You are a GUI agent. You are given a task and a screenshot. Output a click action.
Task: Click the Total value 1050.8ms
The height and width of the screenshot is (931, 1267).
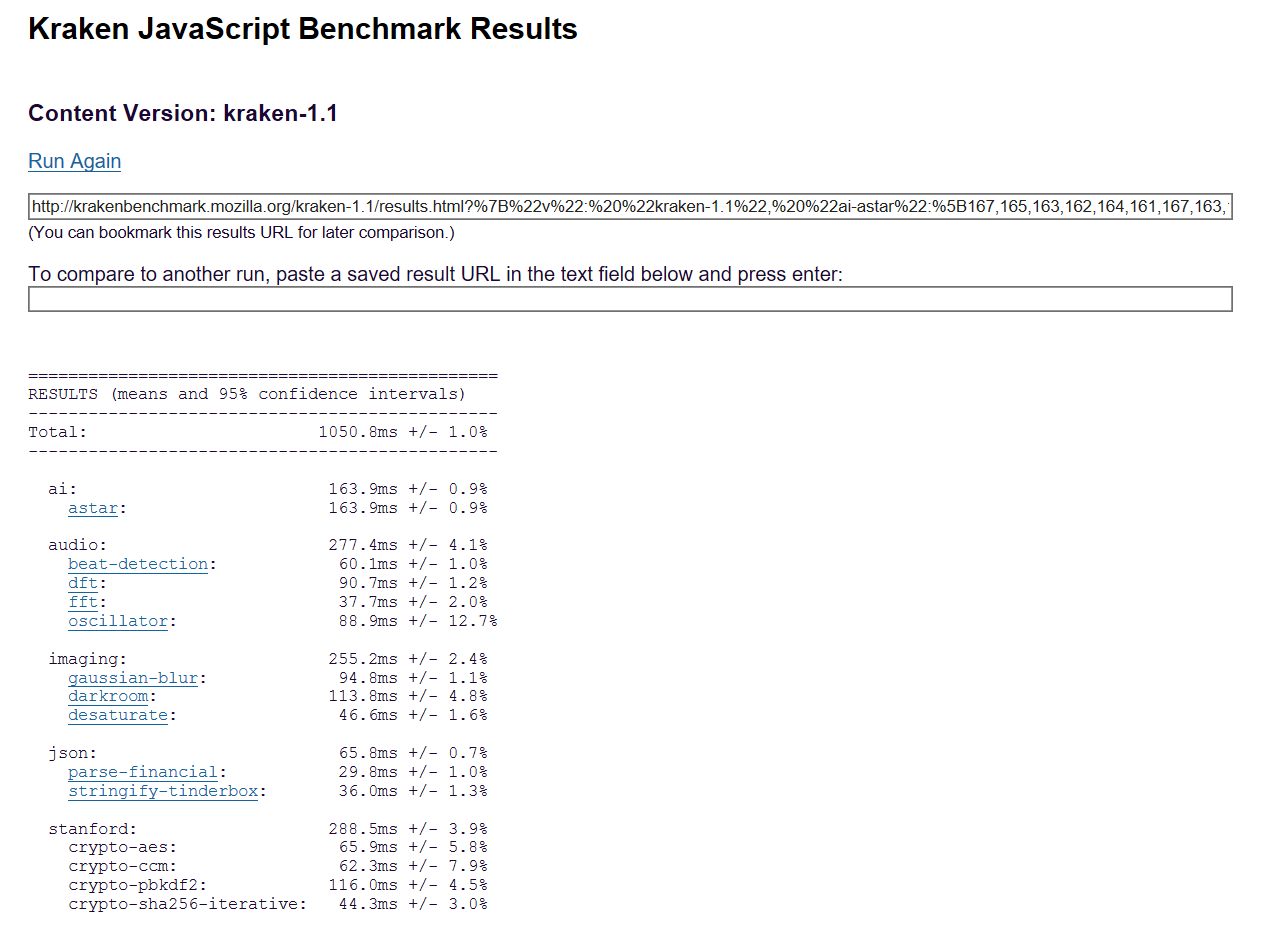[358, 432]
